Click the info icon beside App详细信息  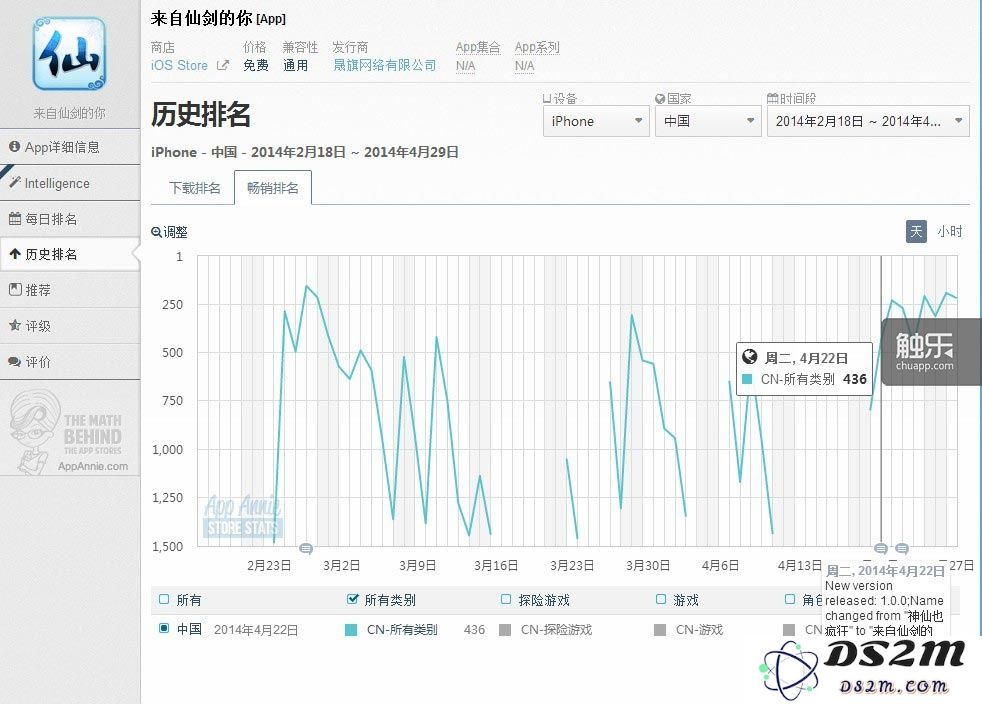(x=14, y=147)
